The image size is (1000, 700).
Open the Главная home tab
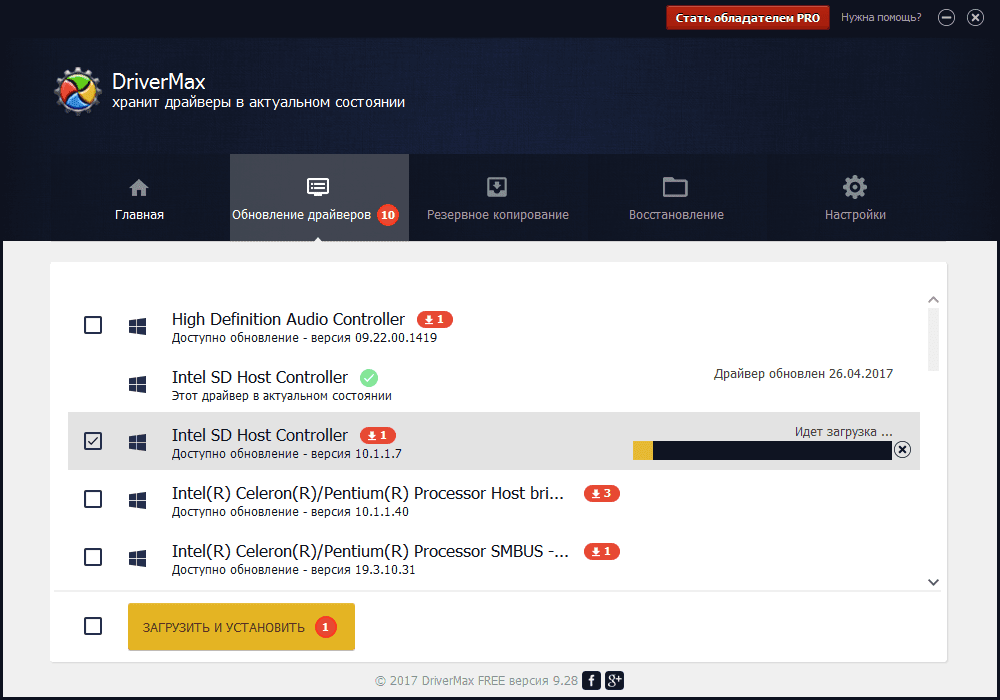(x=139, y=198)
